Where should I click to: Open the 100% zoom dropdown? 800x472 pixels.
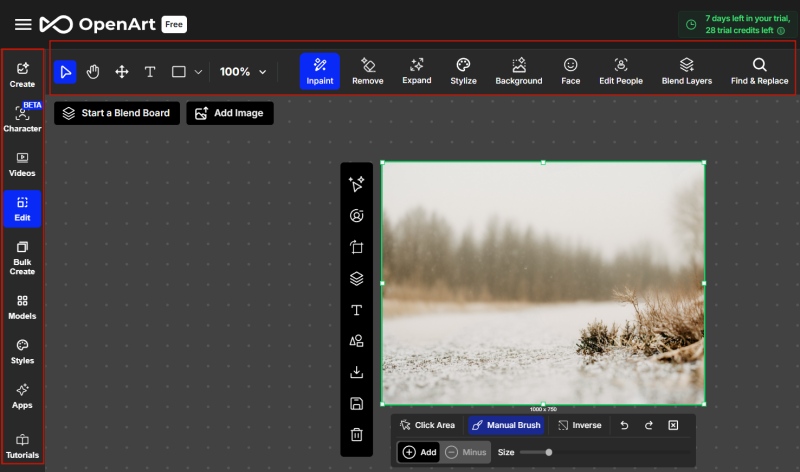click(x=244, y=72)
